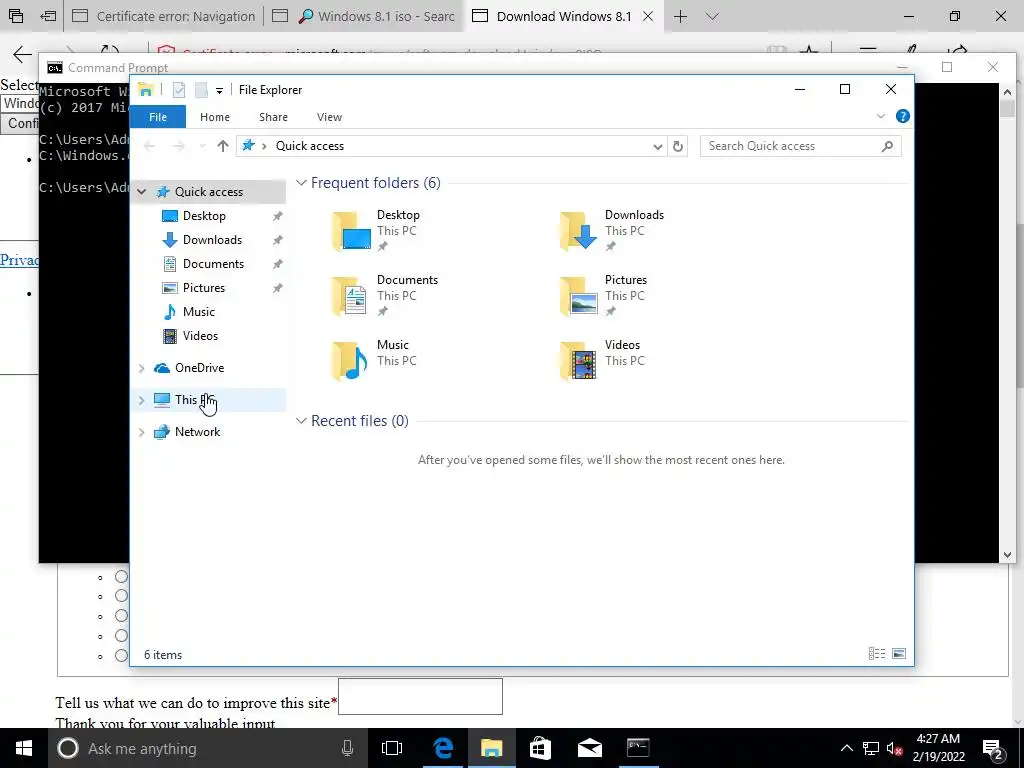Click File Explorer taskbar icon
Screen dimensions: 1024x768
point(491,748)
